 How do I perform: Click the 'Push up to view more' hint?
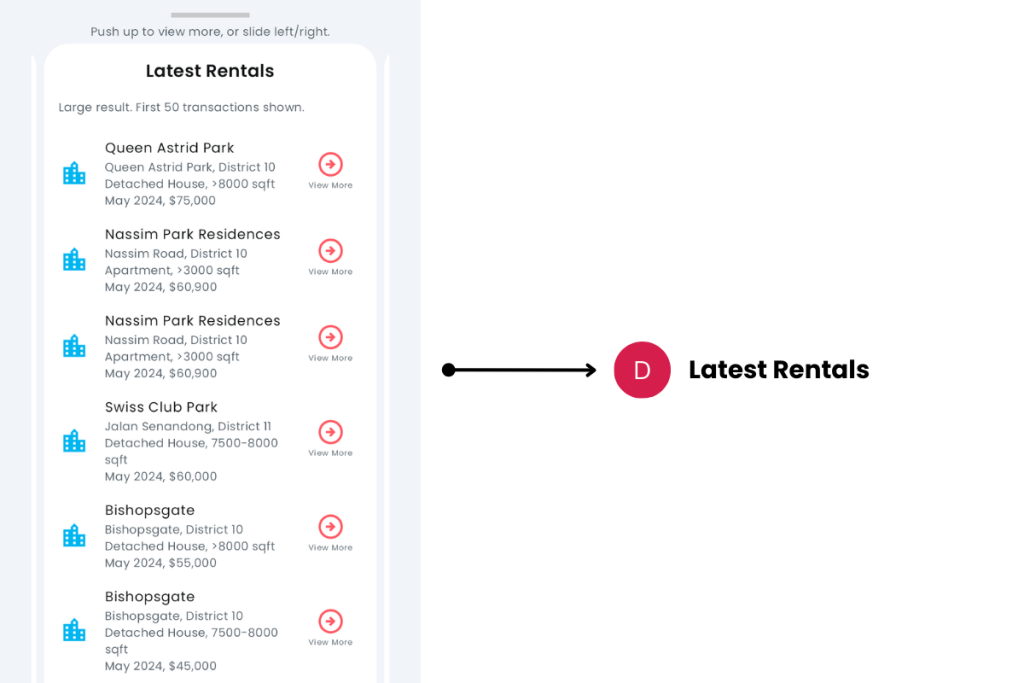[x=210, y=32]
